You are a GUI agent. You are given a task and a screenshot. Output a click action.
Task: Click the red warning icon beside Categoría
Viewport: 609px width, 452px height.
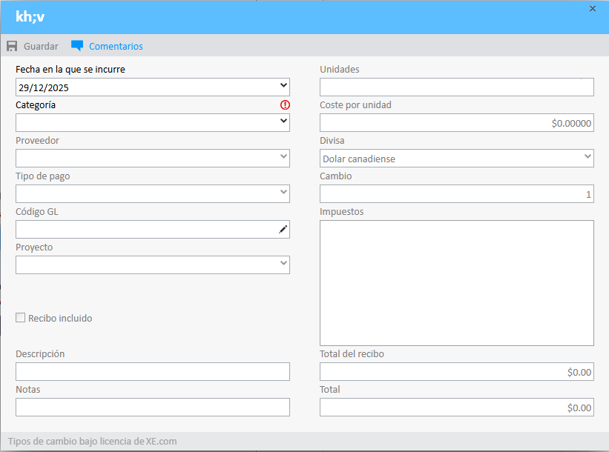pos(284,105)
